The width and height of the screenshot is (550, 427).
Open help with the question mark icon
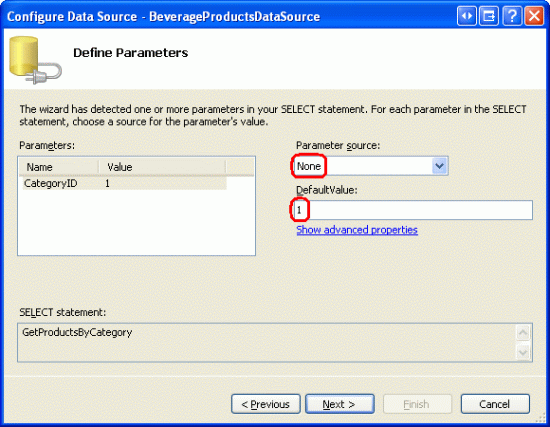(512, 16)
